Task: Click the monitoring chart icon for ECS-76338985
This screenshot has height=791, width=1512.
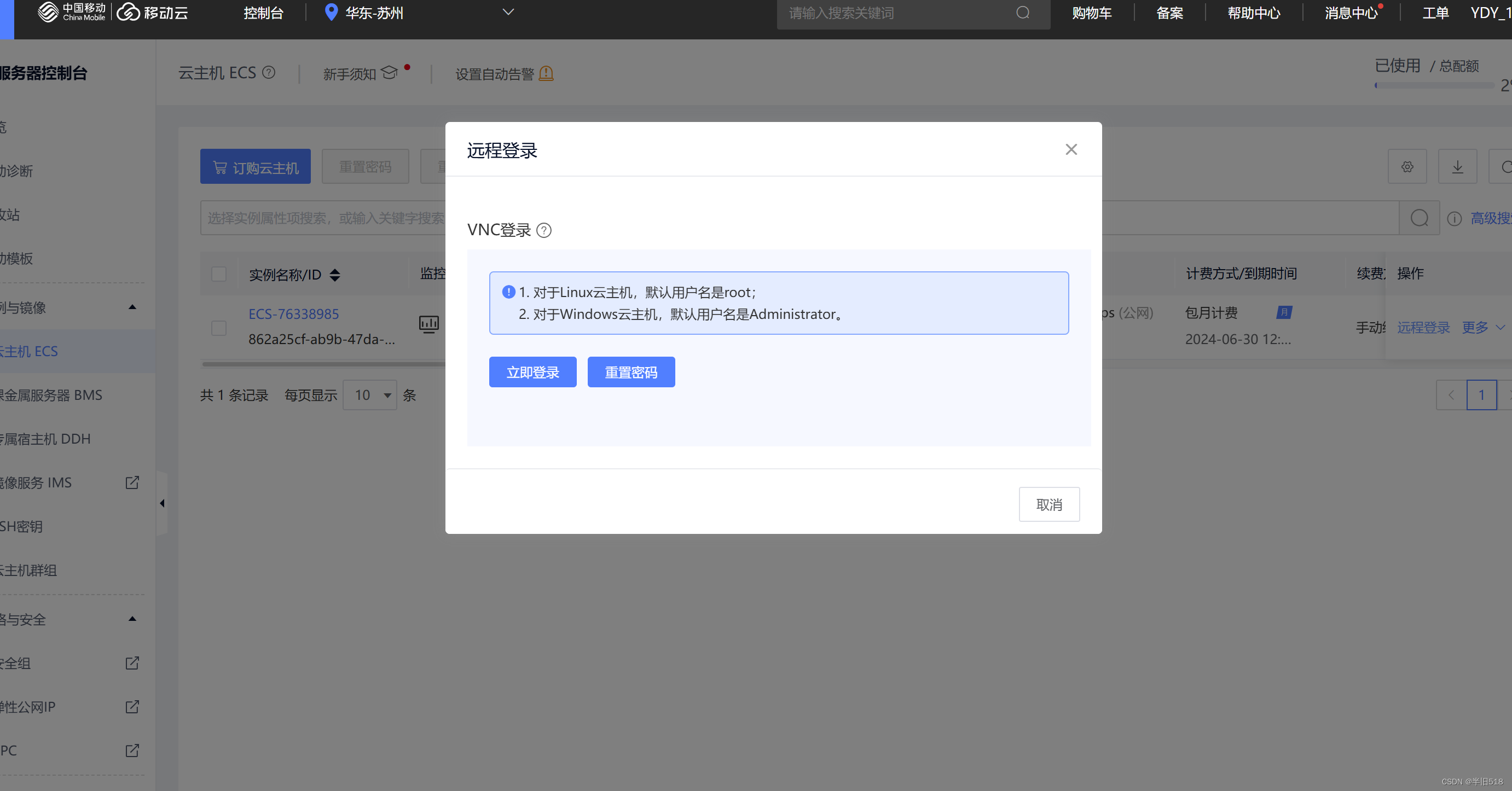Action: click(x=428, y=324)
